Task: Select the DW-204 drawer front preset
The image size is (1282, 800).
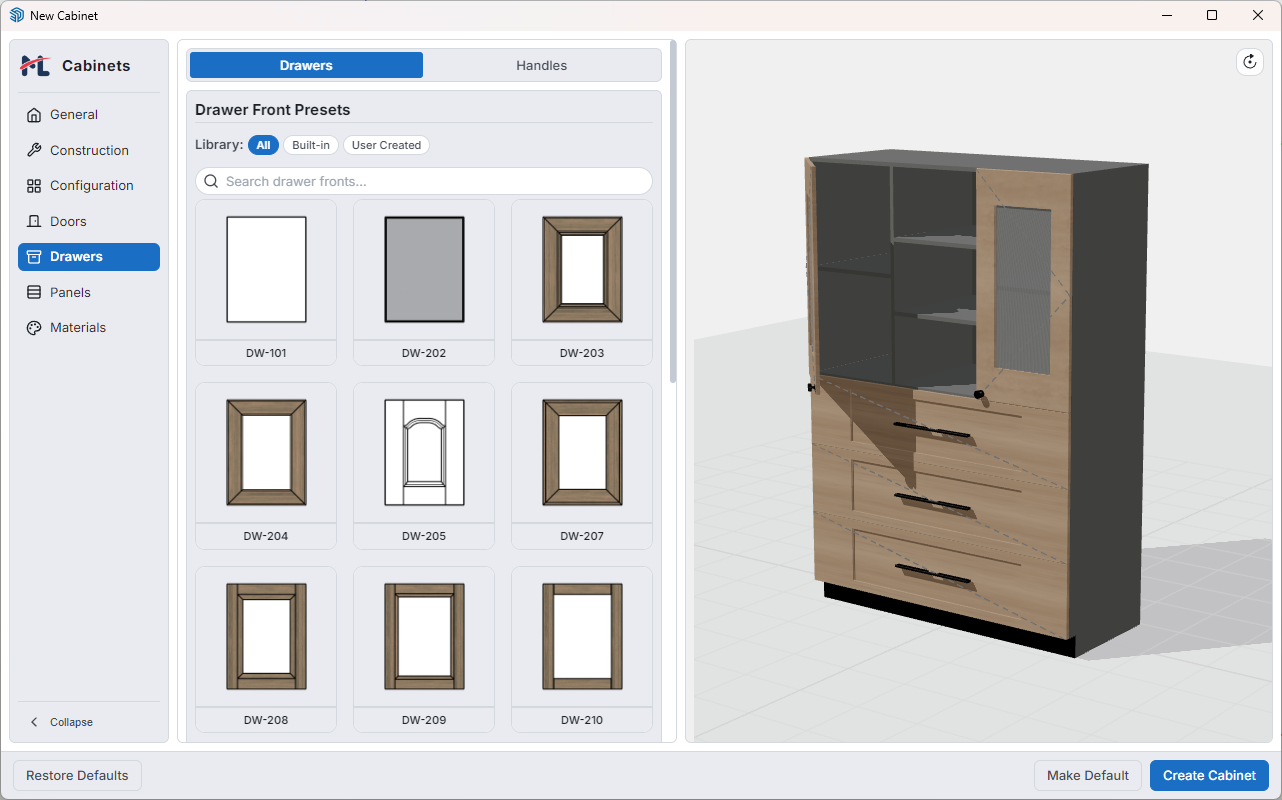Action: (x=266, y=466)
